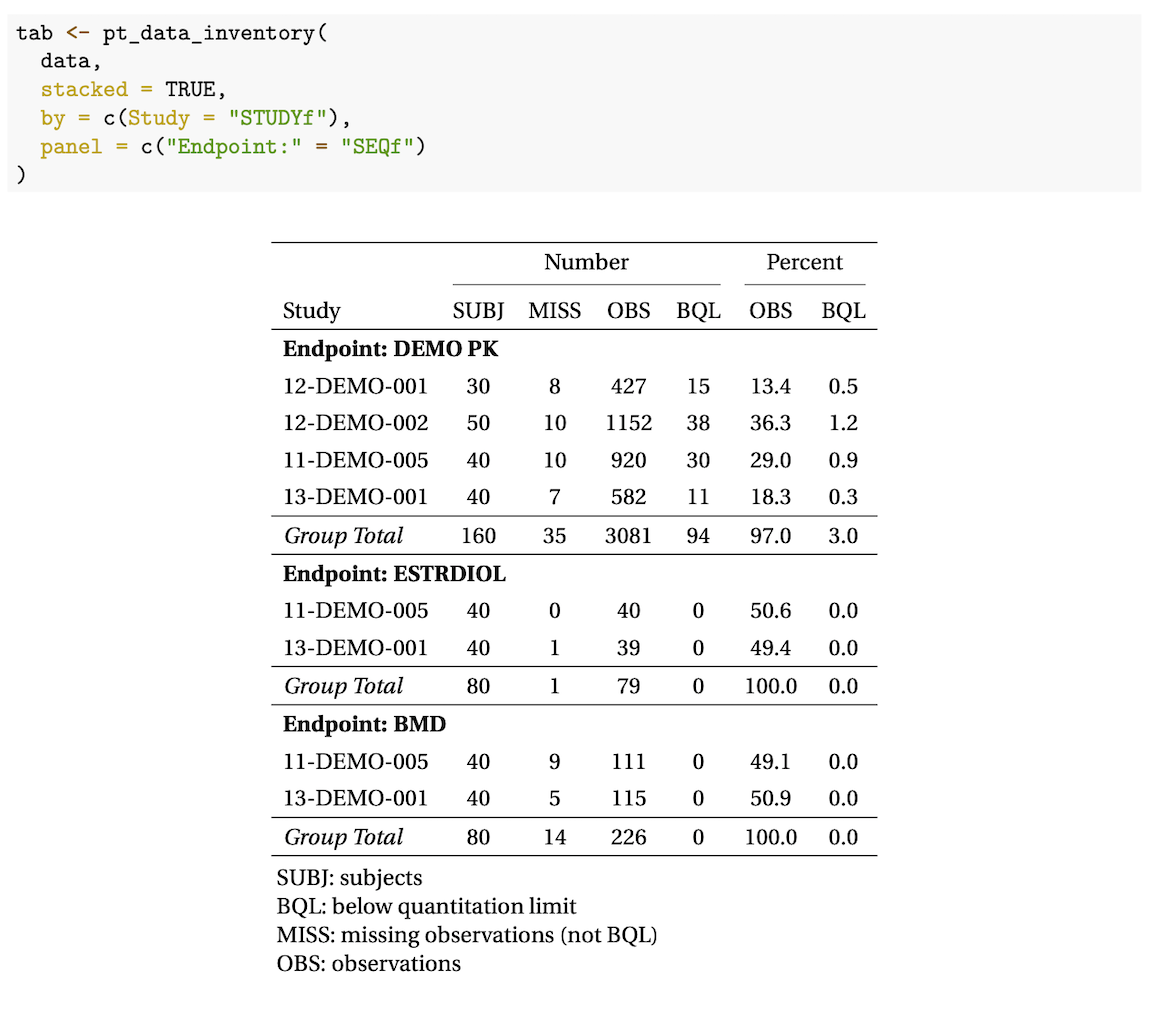Click the "BQL: below quantitation limit" footnote
The height and width of the screenshot is (1010, 1152).
(426, 907)
